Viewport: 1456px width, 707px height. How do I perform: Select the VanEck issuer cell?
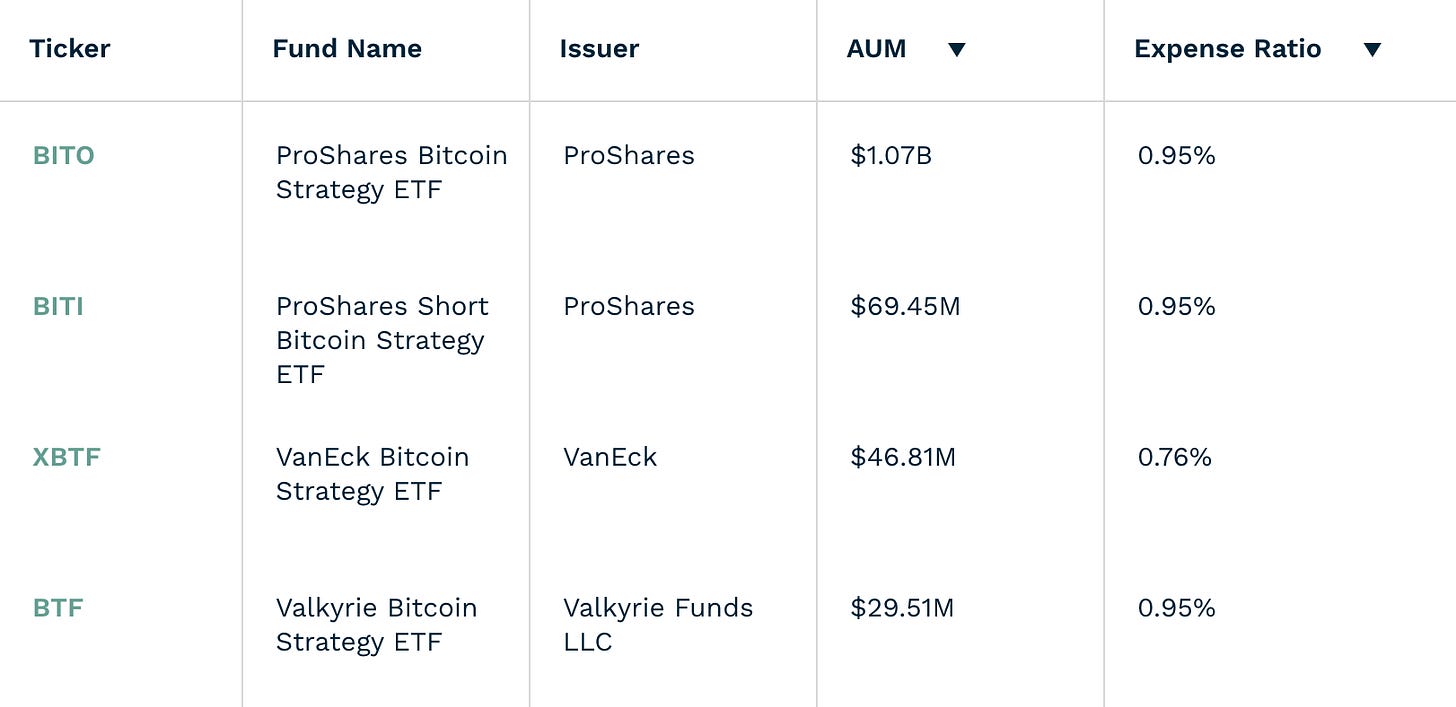610,457
